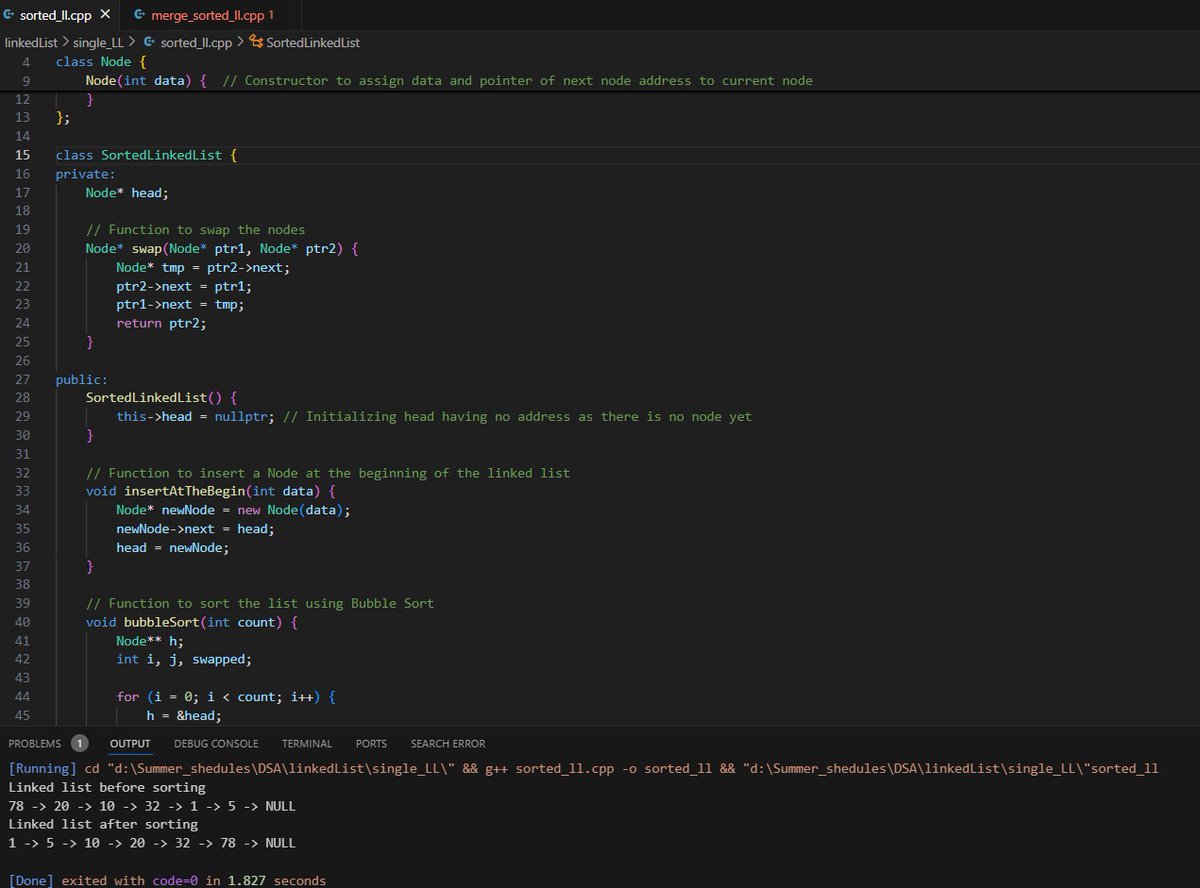Click the insertAtTheBegin function declaration
Viewport: 1200px width, 888px height.
(210, 491)
